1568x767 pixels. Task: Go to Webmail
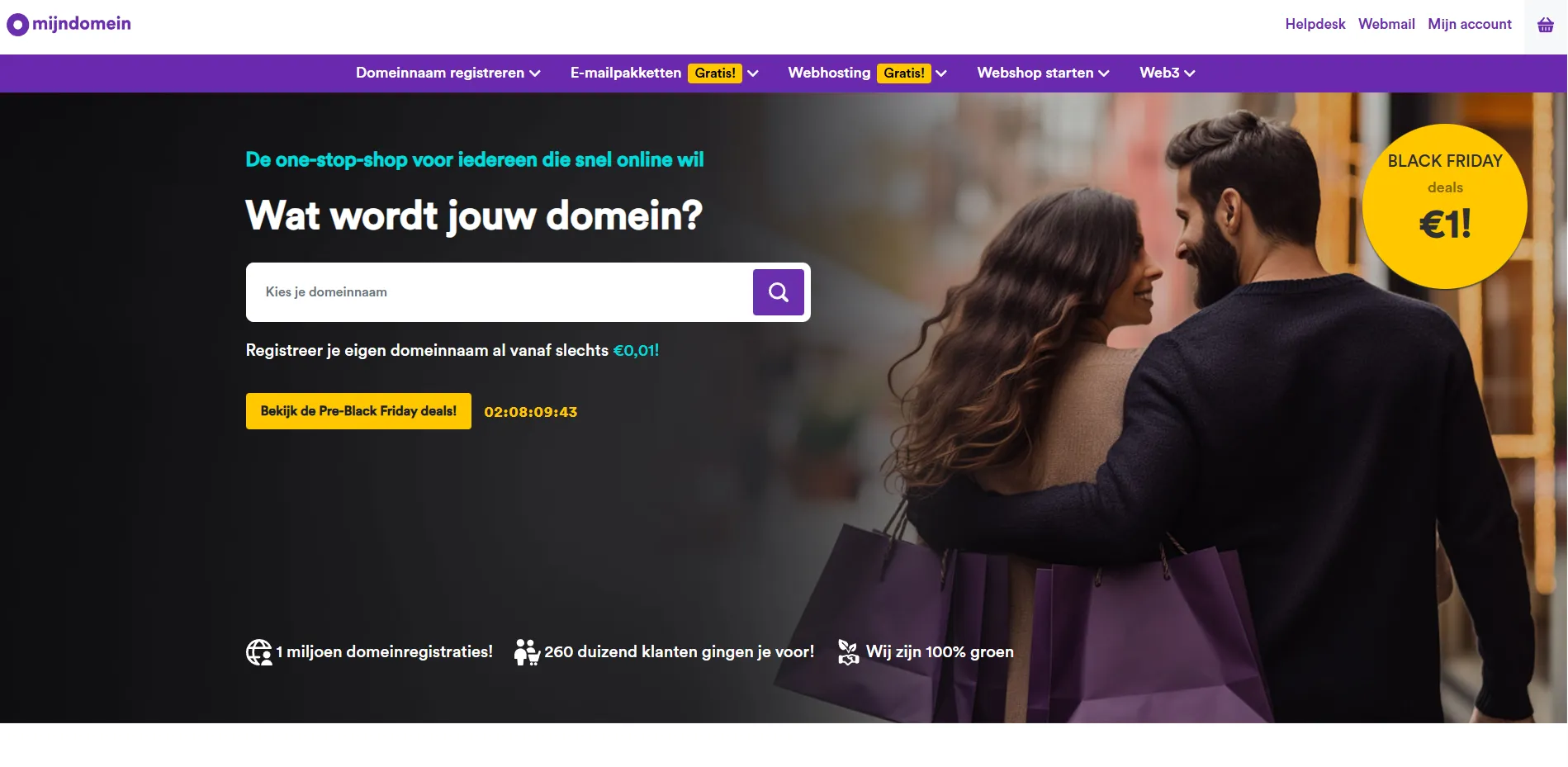tap(1386, 25)
